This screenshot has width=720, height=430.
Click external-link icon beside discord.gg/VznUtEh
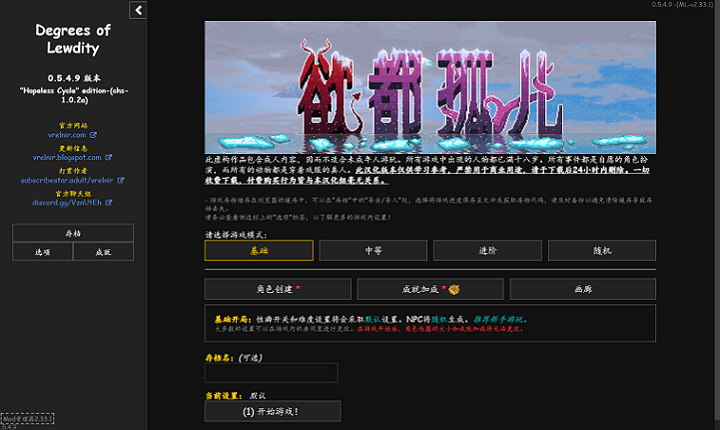click(x=109, y=203)
